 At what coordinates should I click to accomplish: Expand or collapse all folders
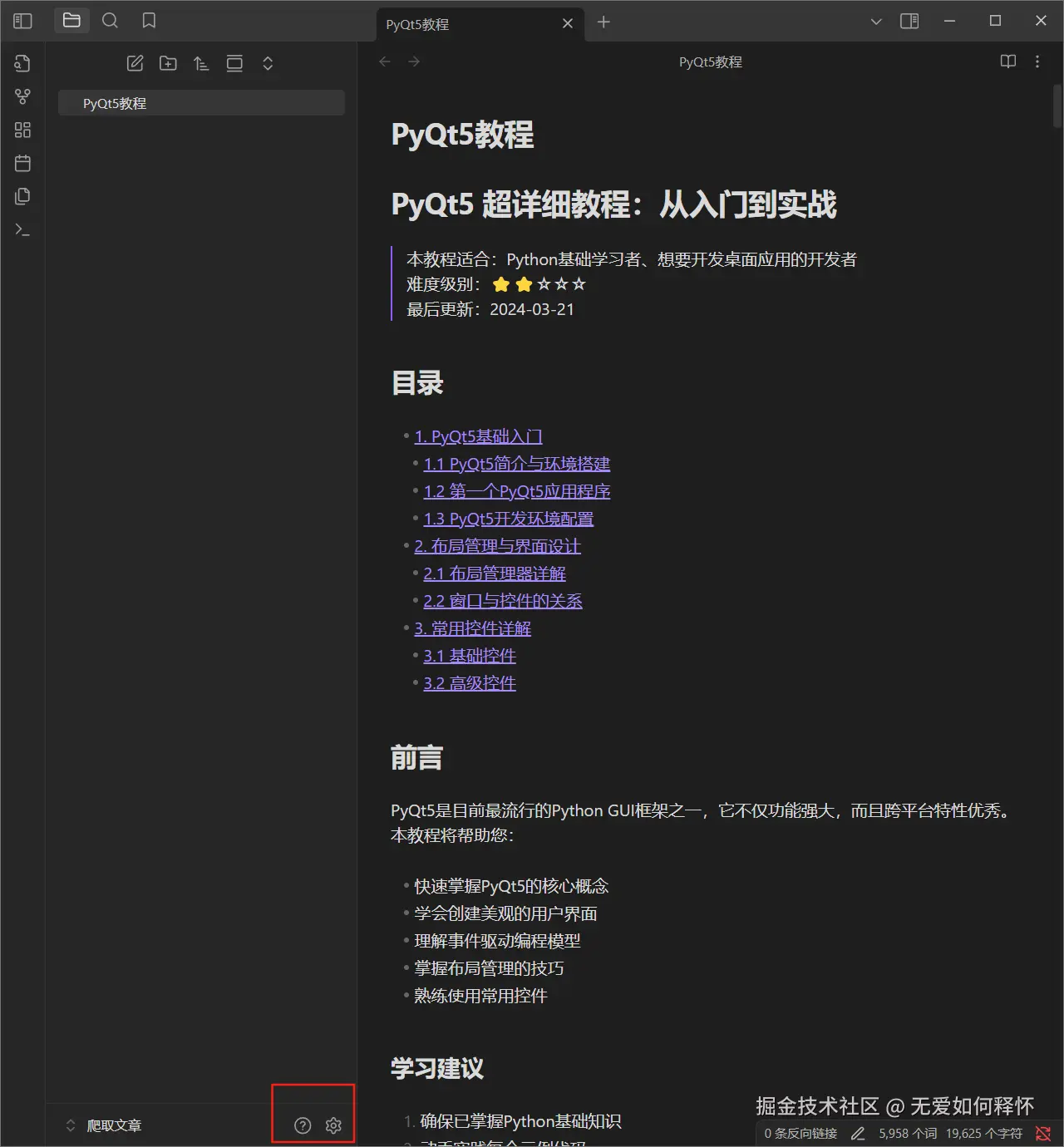268,63
